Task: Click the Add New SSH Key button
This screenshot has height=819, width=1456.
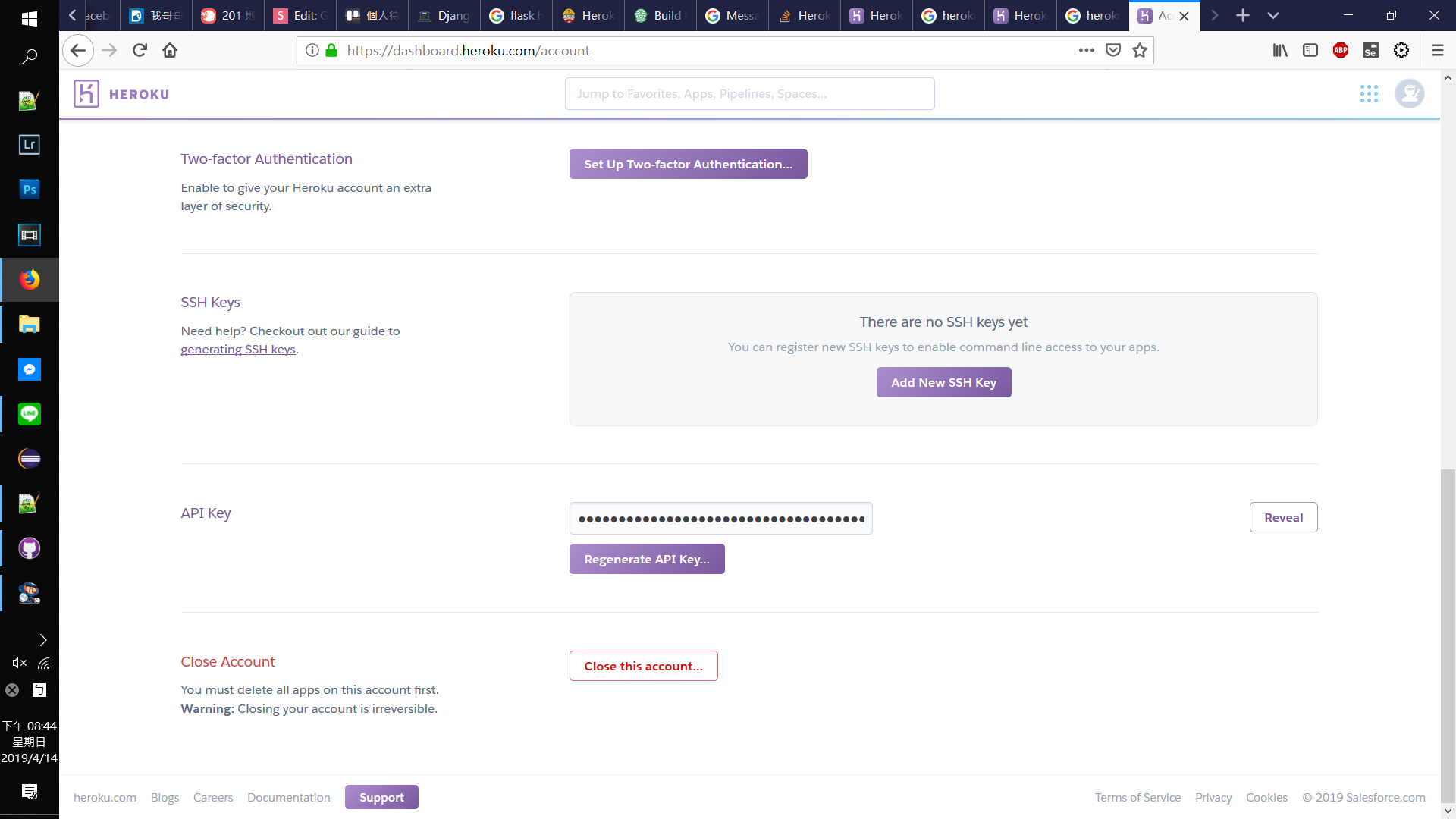Action: 943,383
